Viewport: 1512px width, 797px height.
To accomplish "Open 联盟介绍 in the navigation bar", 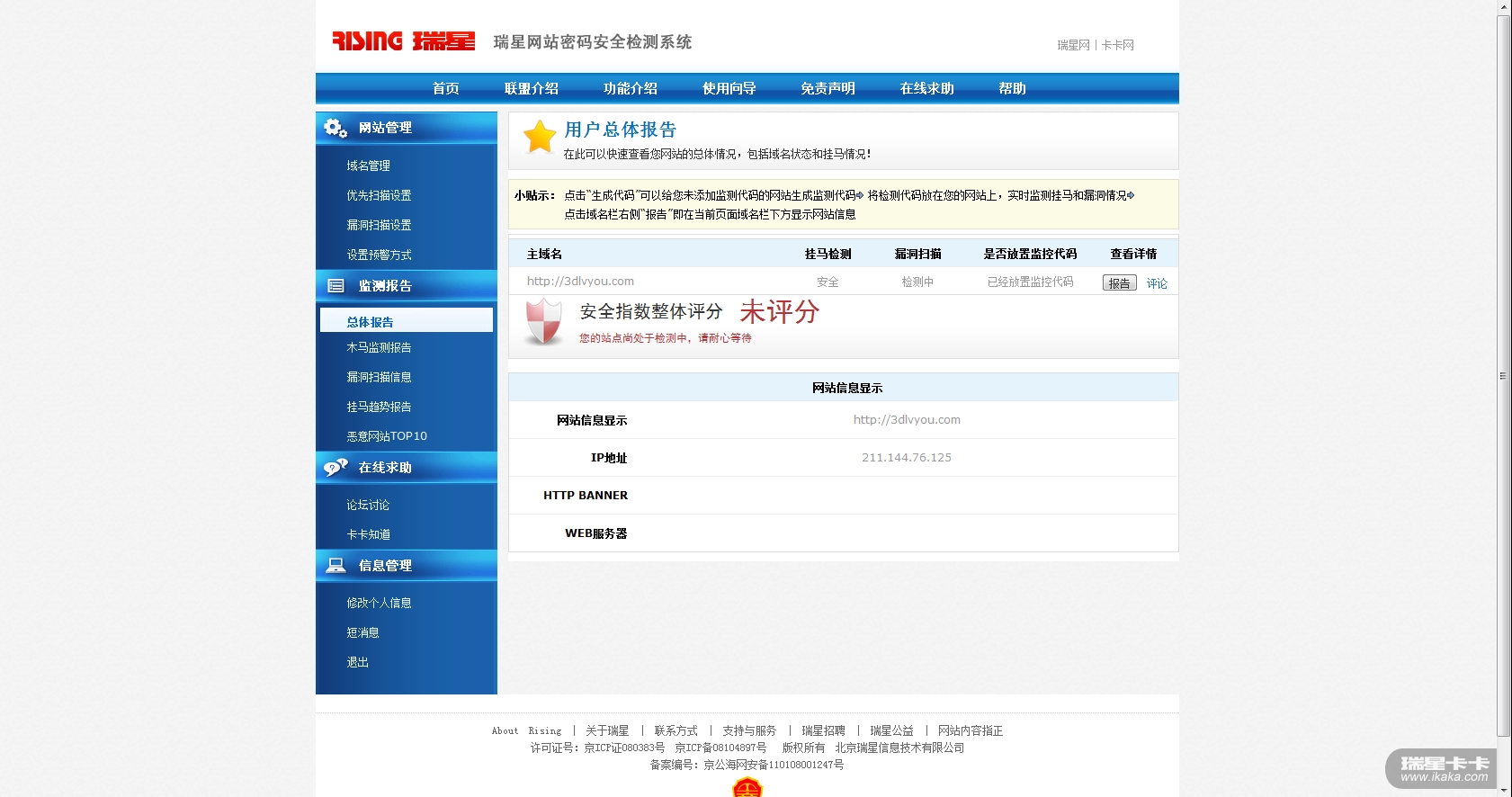I will 532,88.
